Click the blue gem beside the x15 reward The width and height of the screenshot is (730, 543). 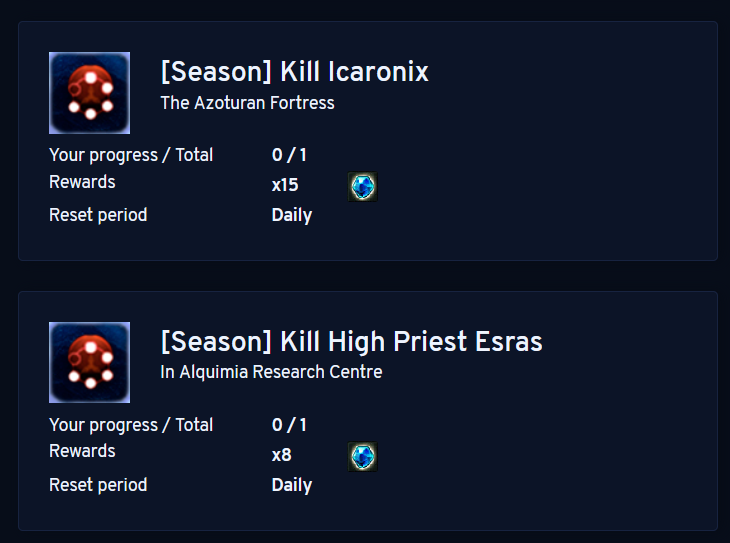[x=362, y=186]
